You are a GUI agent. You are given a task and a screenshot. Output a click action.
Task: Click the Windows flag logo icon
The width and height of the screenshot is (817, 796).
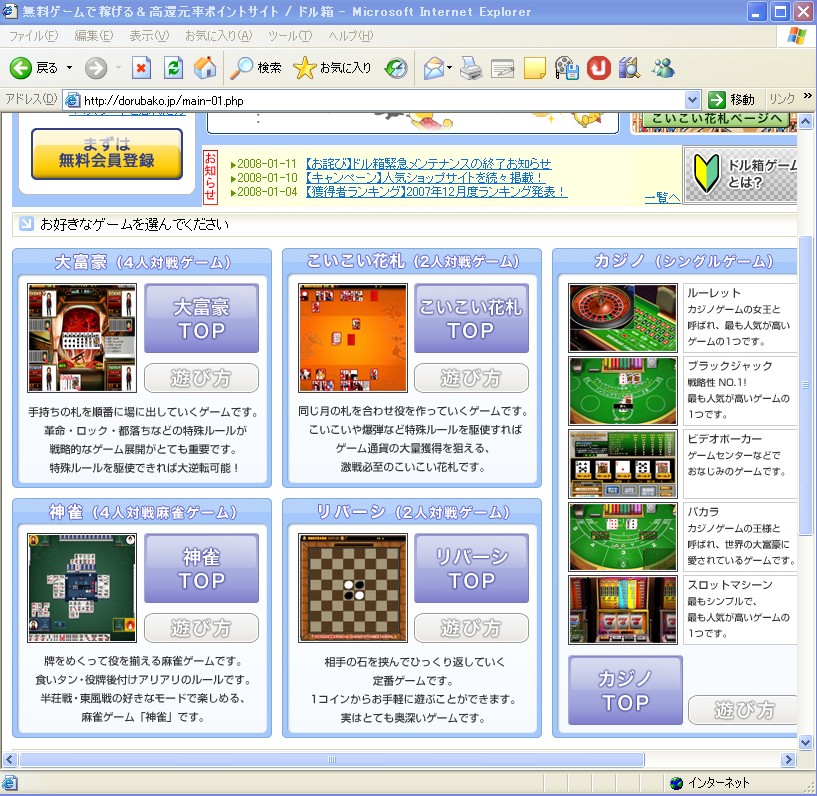797,35
